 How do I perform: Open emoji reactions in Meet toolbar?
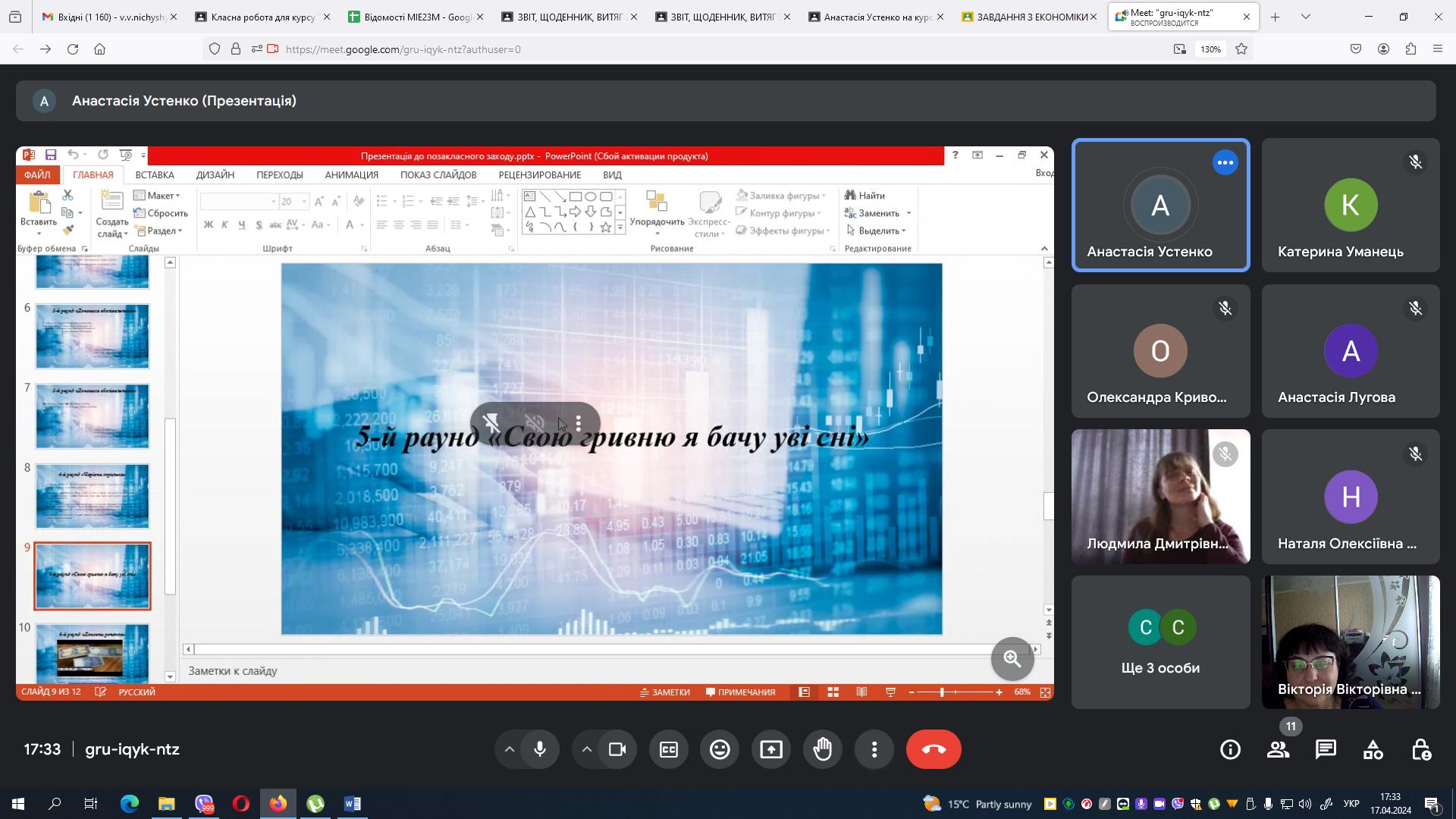click(720, 749)
